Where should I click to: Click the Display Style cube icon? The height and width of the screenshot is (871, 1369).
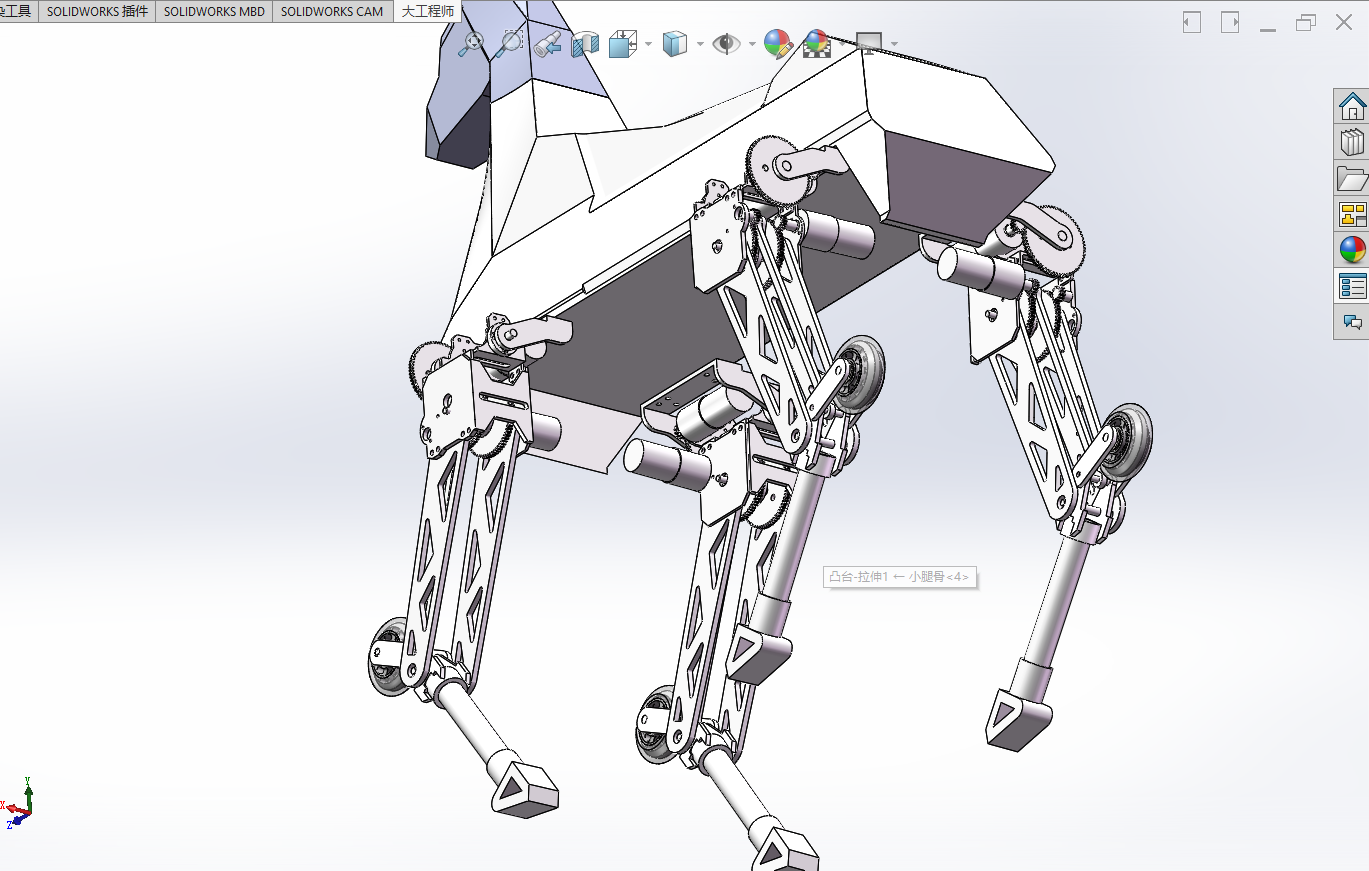click(675, 43)
